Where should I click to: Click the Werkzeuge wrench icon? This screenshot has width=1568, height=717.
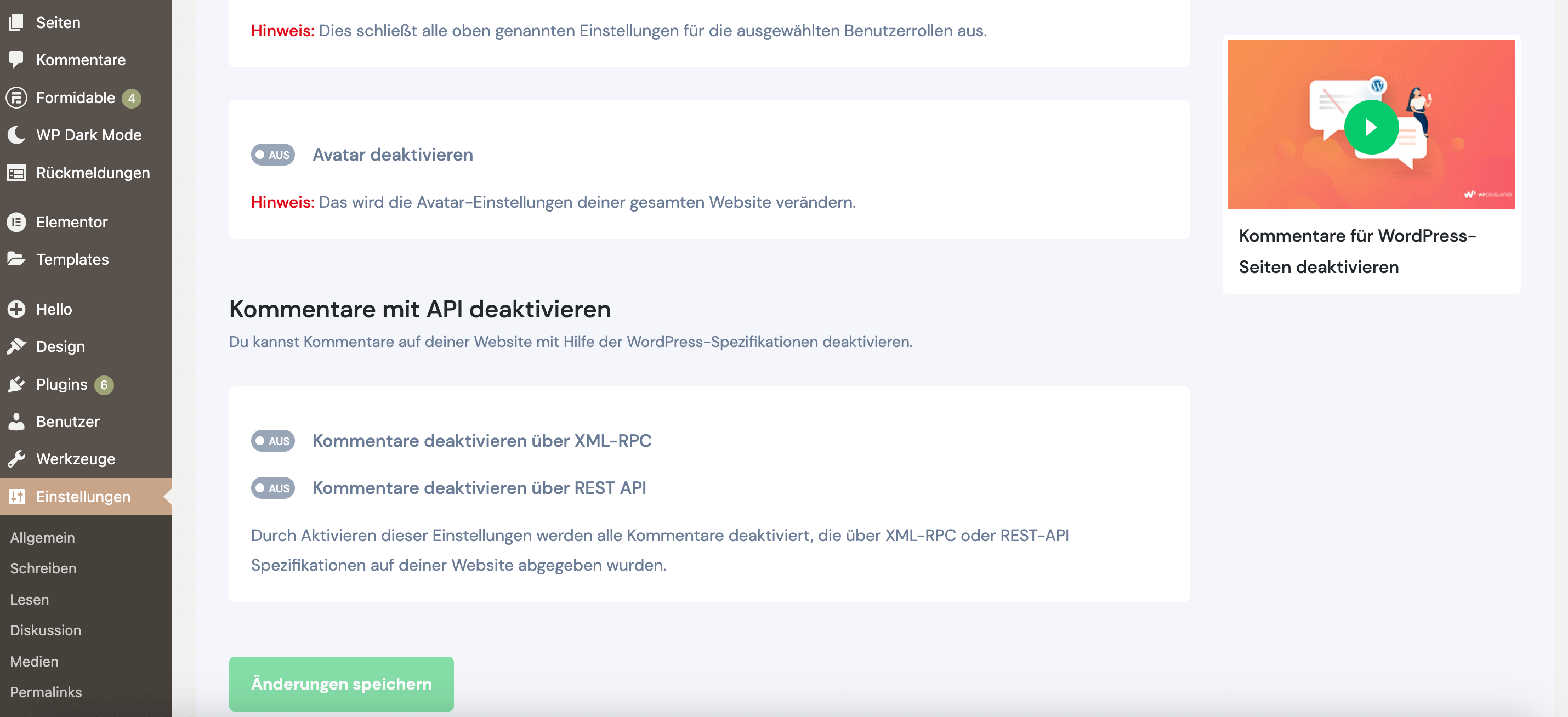point(16,459)
